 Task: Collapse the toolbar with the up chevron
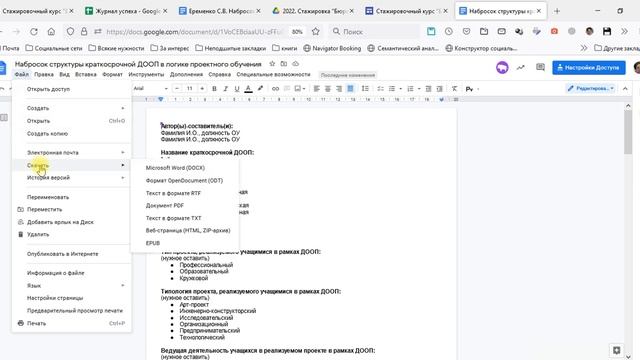[625, 89]
